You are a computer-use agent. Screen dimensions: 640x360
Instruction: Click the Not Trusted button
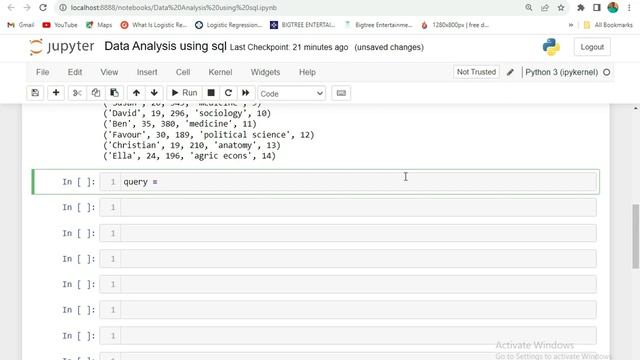click(x=476, y=72)
